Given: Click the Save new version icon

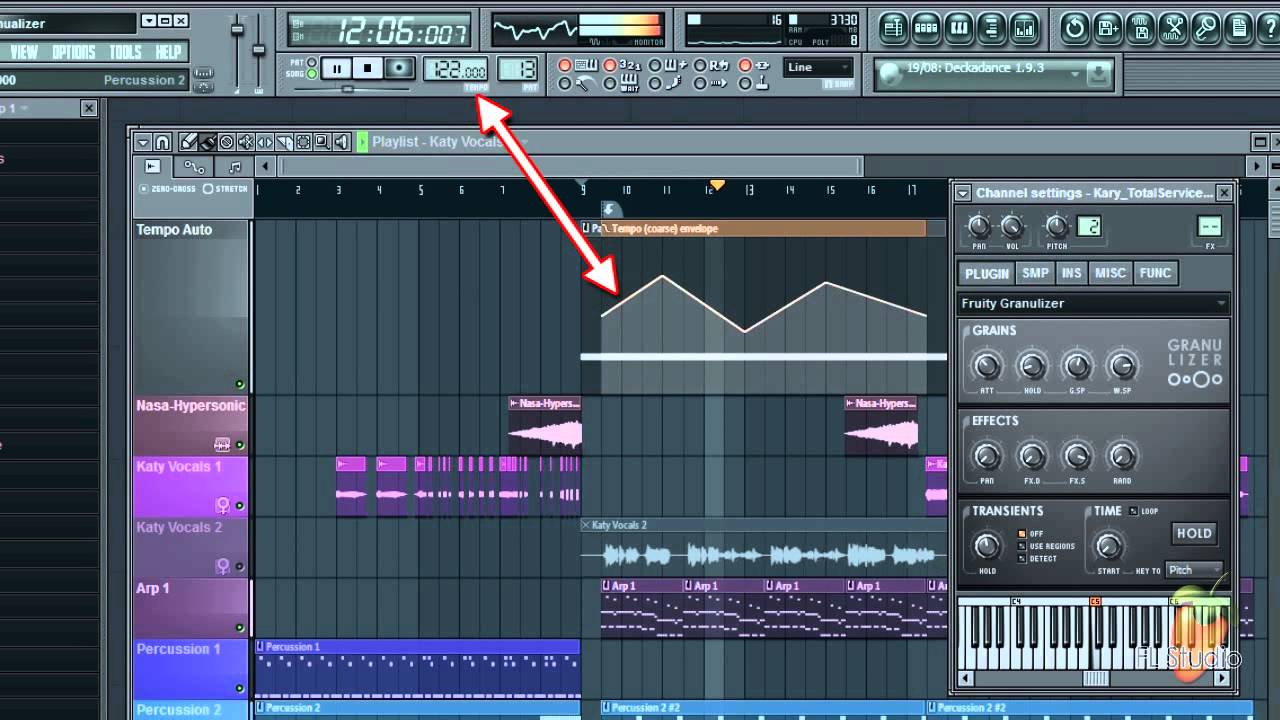Looking at the screenshot, I should click(x=1108, y=28).
